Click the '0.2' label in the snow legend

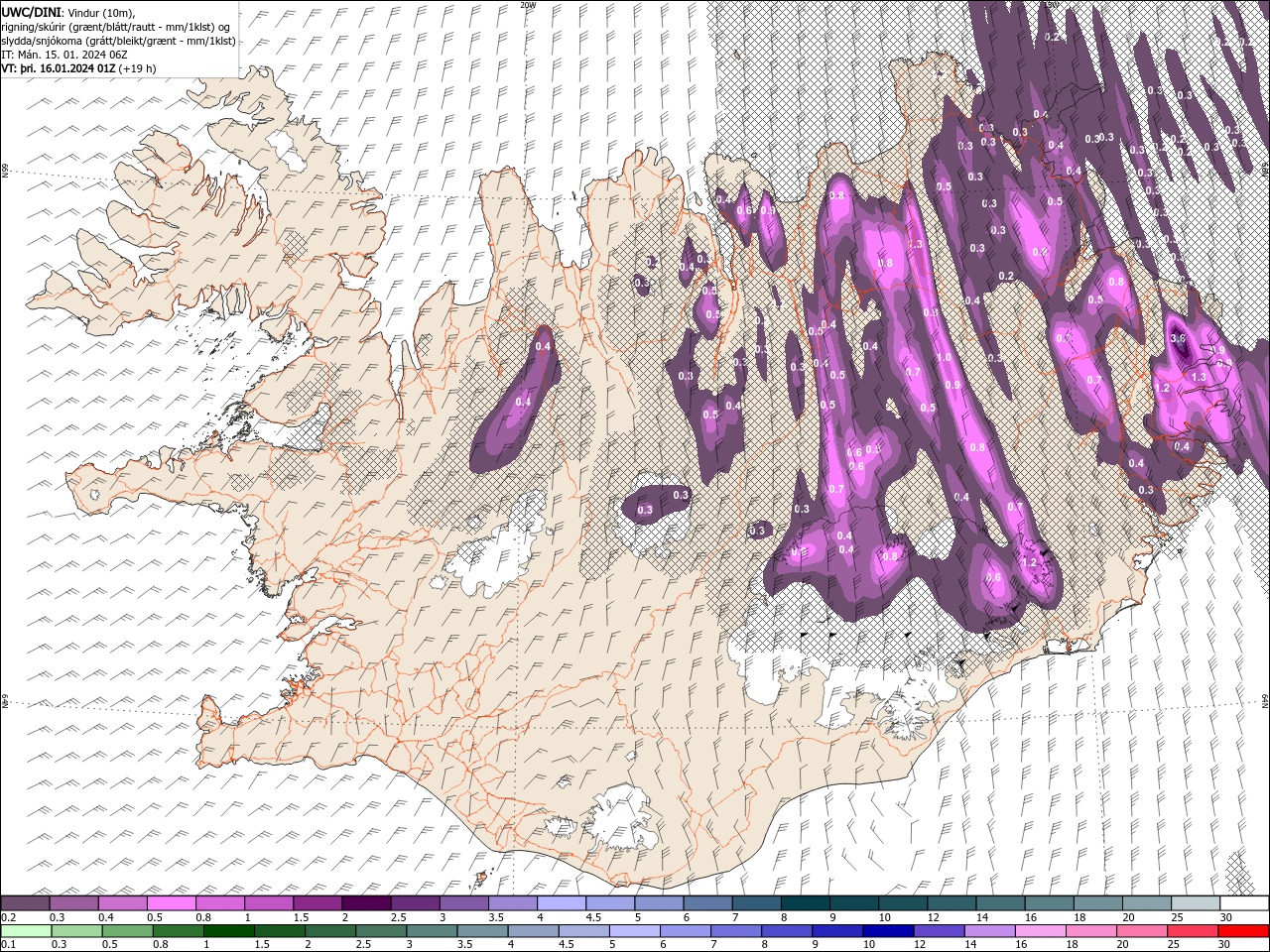click(9, 917)
